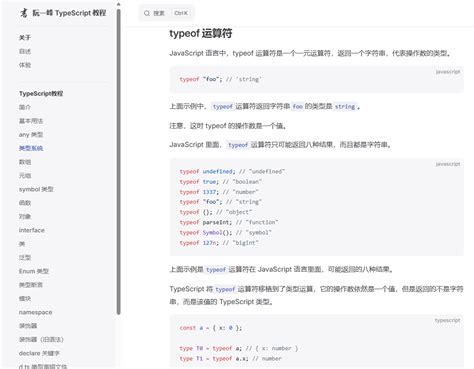474x369 pixels.
Task: Click the typeof "foo" code line in first block
Action: [x=221, y=79]
